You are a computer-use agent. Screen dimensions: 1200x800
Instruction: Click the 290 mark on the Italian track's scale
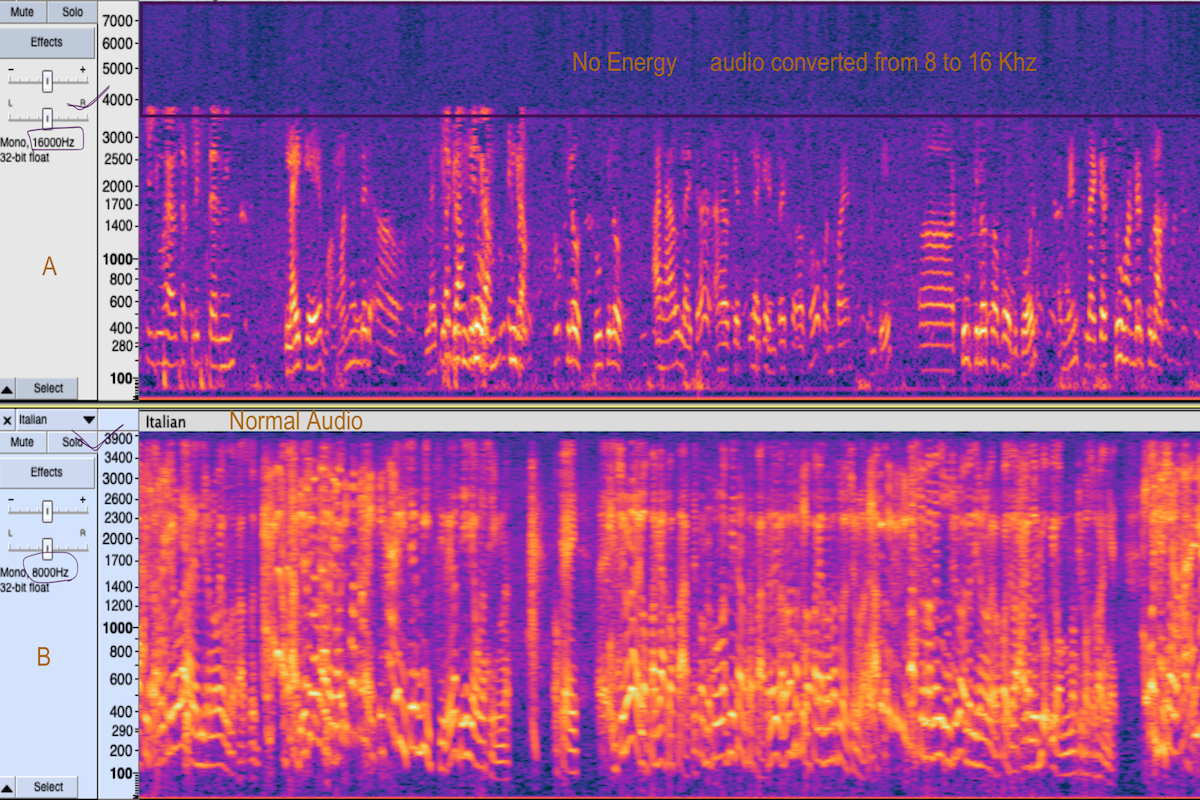[x=122, y=732]
